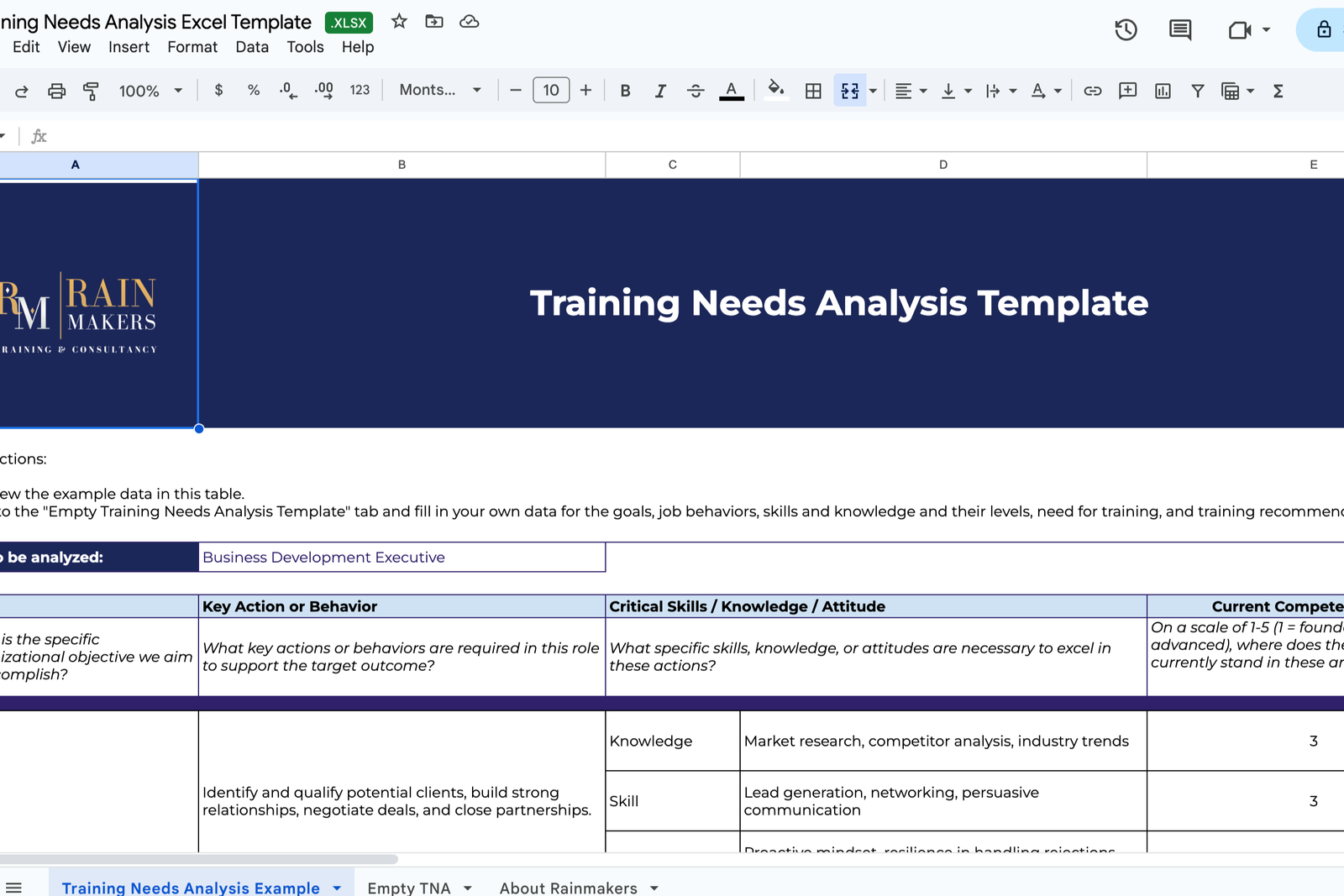Open vertical align dropdown
Viewport: 1344px width, 896px height.
tap(956, 91)
